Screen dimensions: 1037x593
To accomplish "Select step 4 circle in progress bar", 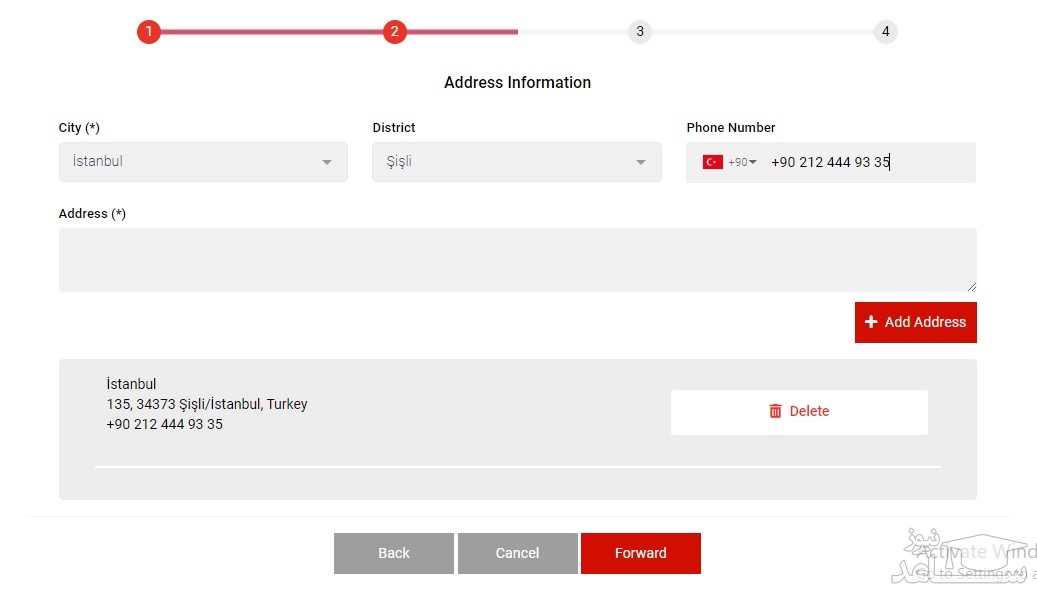I will click(886, 32).
